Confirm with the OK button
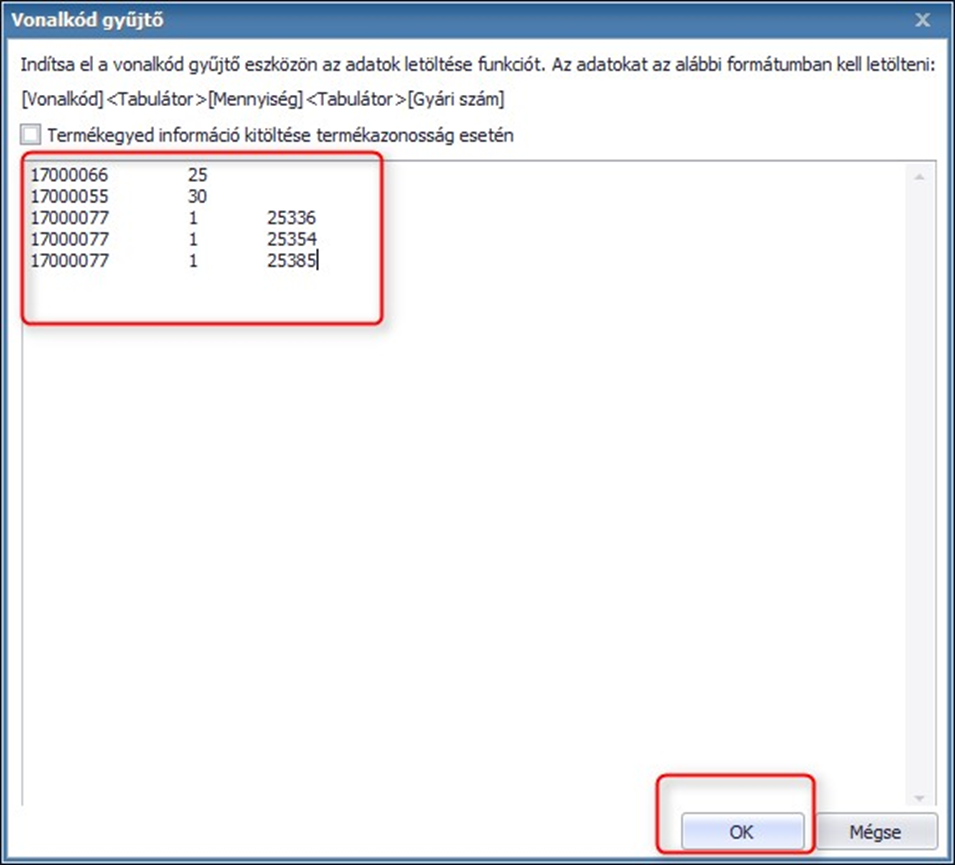 point(742,831)
